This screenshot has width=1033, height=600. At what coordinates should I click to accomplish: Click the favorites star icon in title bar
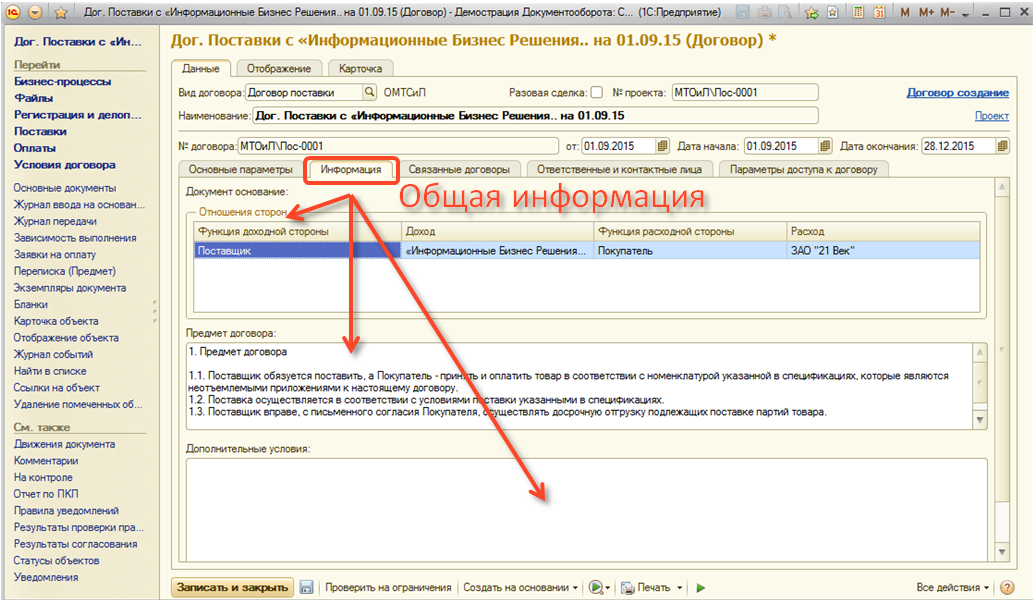pyautogui.click(x=811, y=12)
